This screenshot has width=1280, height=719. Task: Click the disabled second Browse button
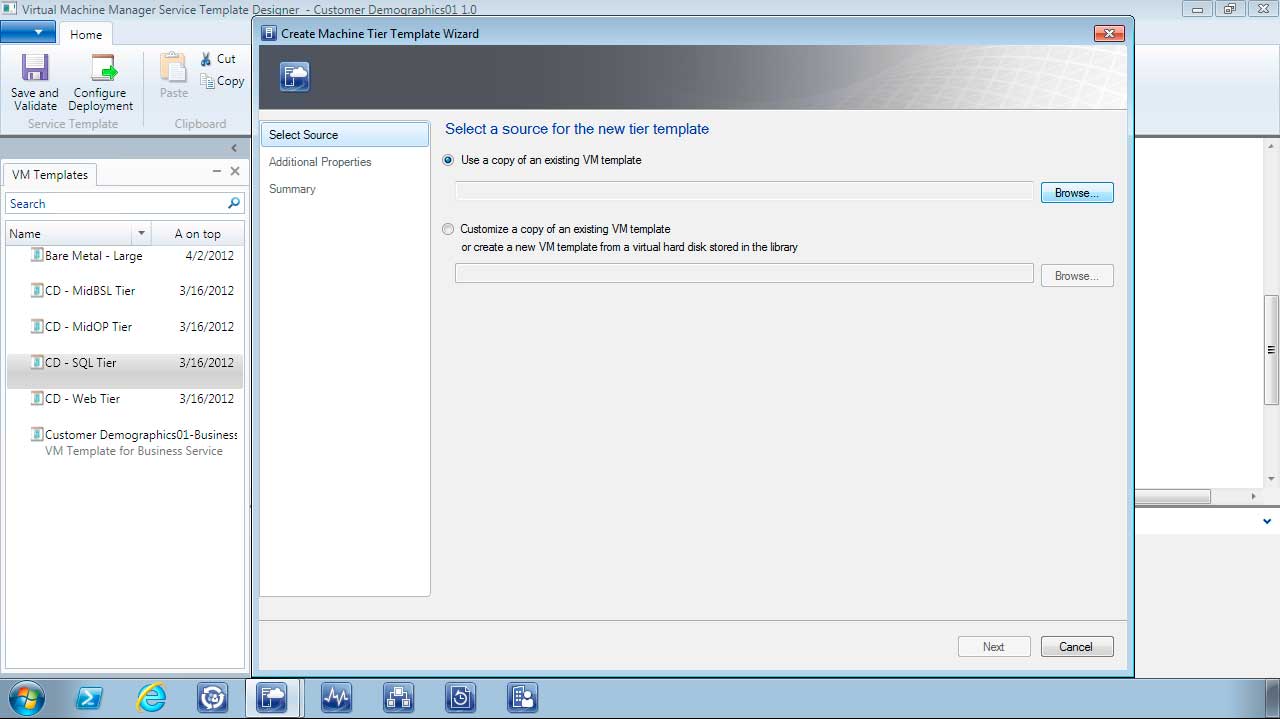click(1077, 275)
